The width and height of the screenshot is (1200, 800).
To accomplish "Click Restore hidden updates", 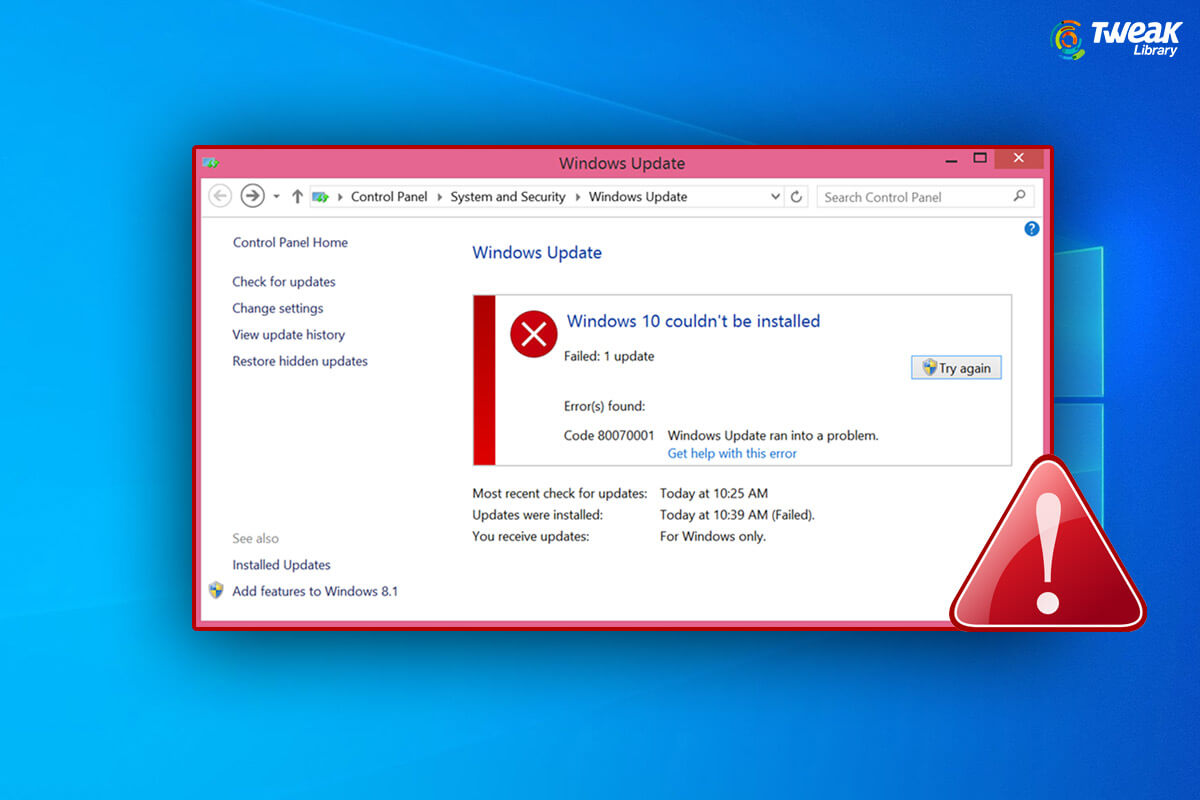I will pos(300,361).
